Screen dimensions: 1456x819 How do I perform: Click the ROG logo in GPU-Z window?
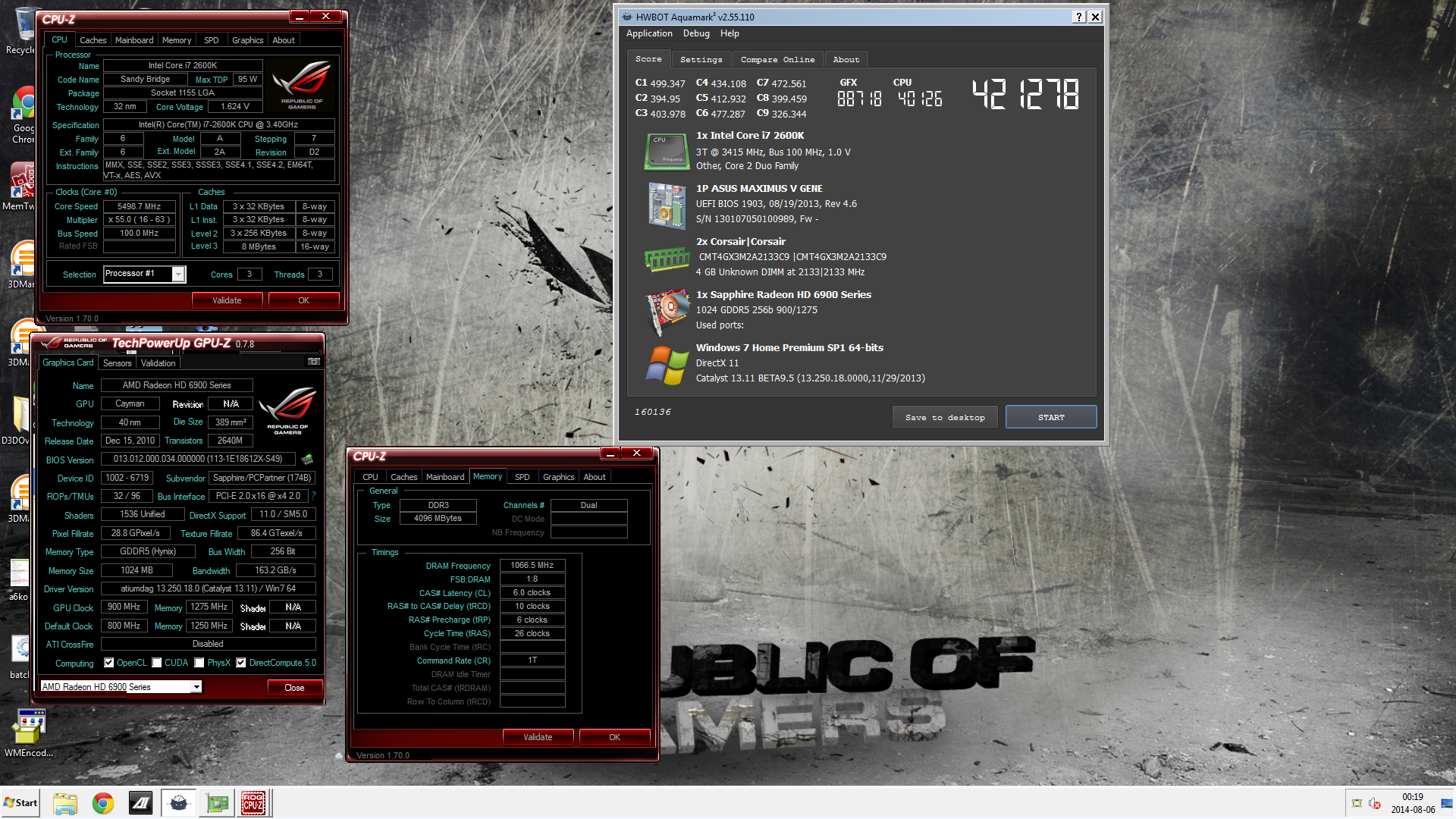pyautogui.click(x=287, y=410)
